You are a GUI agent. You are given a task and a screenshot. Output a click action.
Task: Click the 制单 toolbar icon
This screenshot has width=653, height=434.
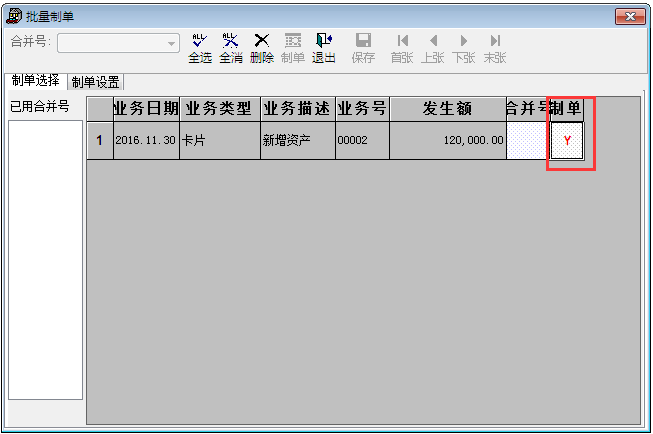pos(293,48)
